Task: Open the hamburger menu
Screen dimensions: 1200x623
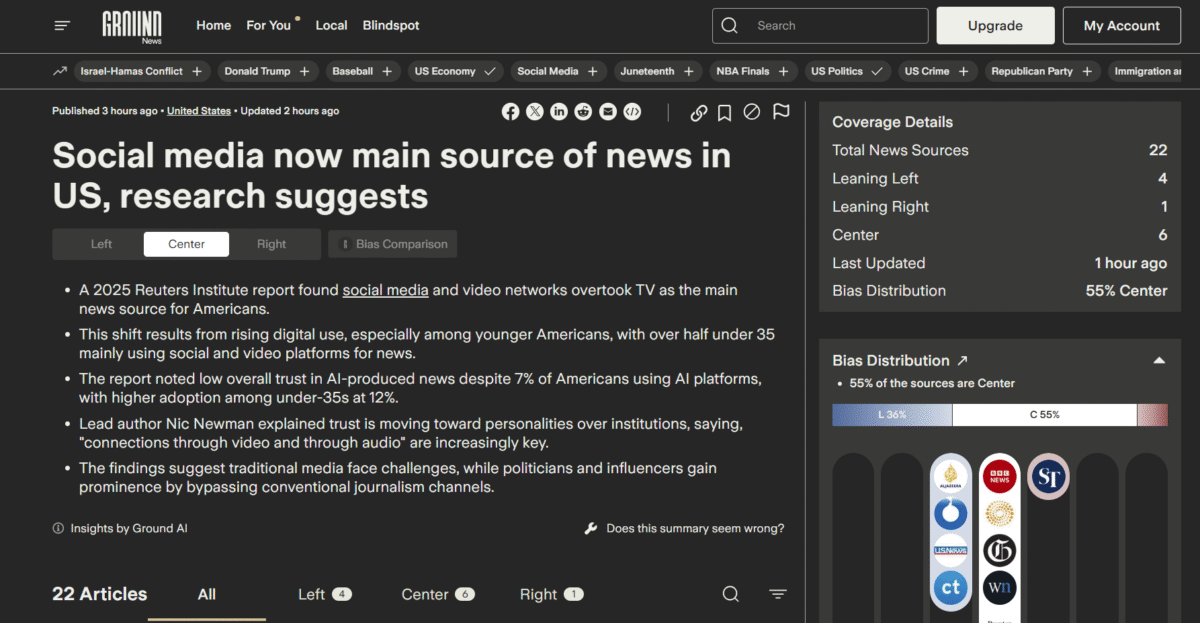Action: (63, 25)
